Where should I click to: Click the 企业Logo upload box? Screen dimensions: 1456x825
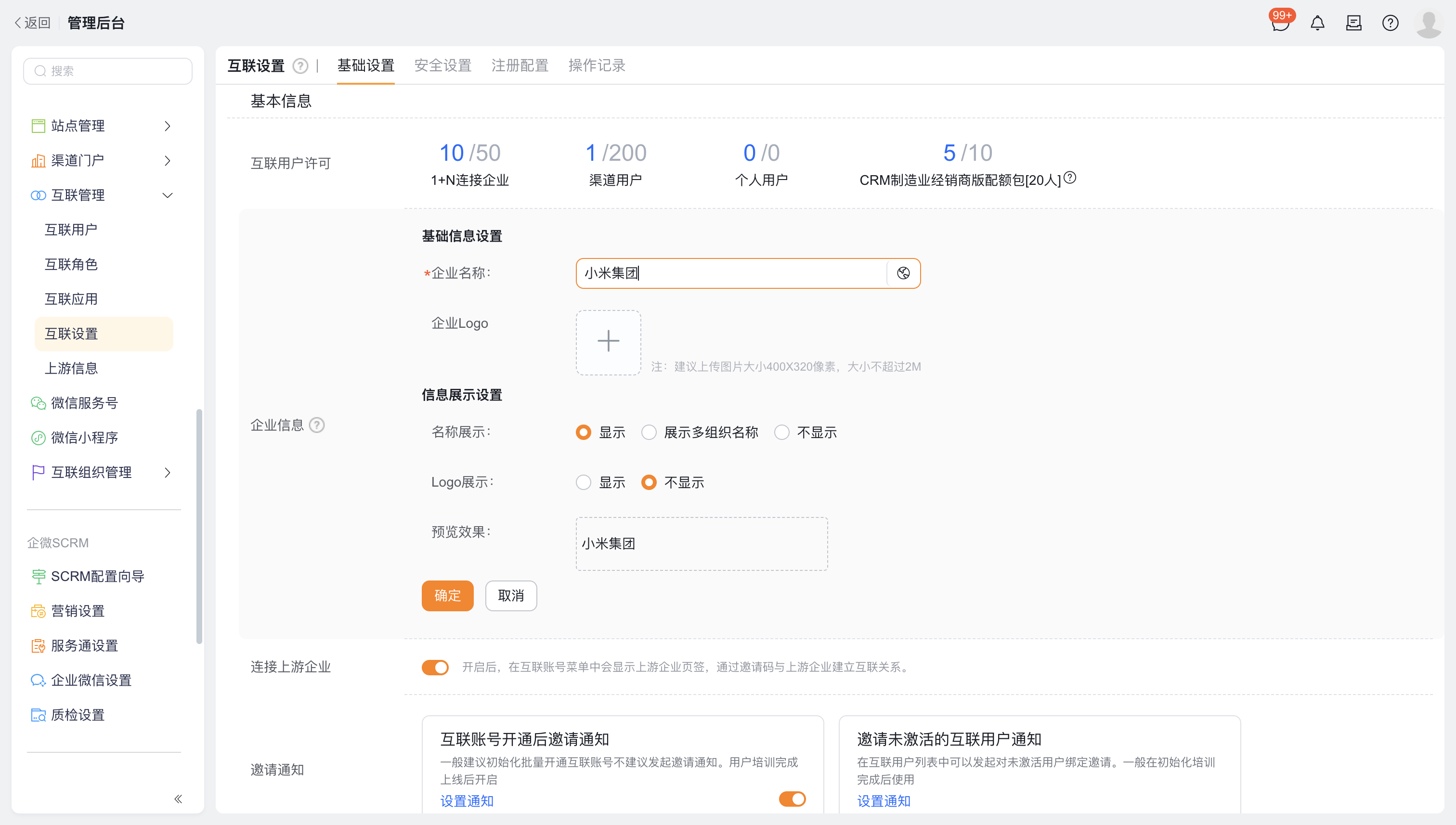[608, 342]
